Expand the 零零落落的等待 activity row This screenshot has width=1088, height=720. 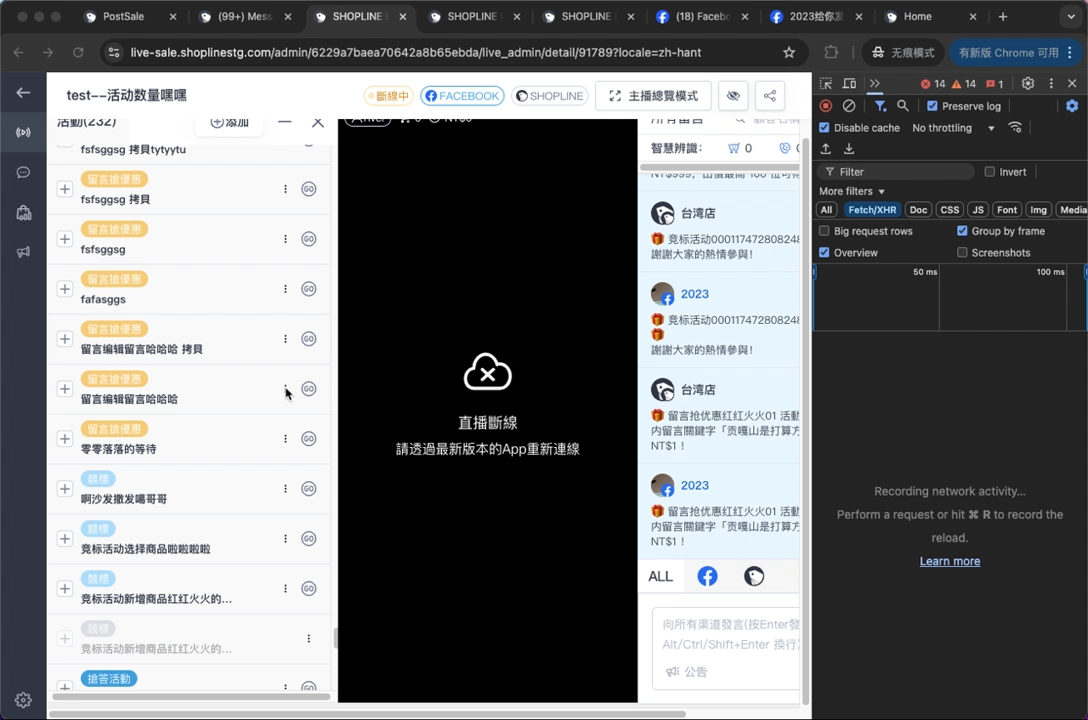pyautogui.click(x=65, y=439)
